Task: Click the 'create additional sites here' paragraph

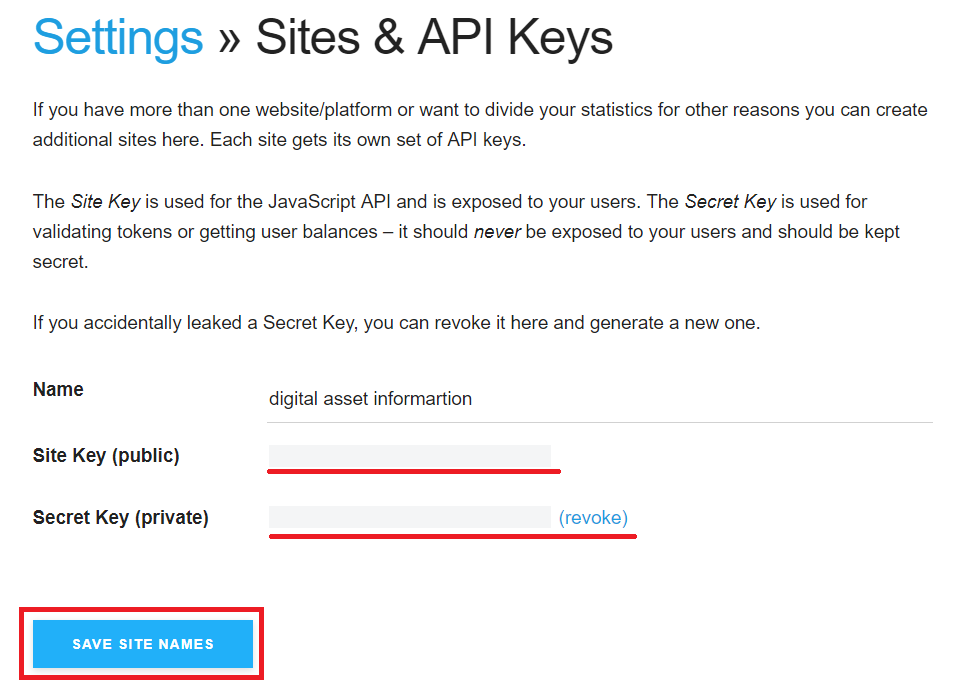Action: point(480,124)
